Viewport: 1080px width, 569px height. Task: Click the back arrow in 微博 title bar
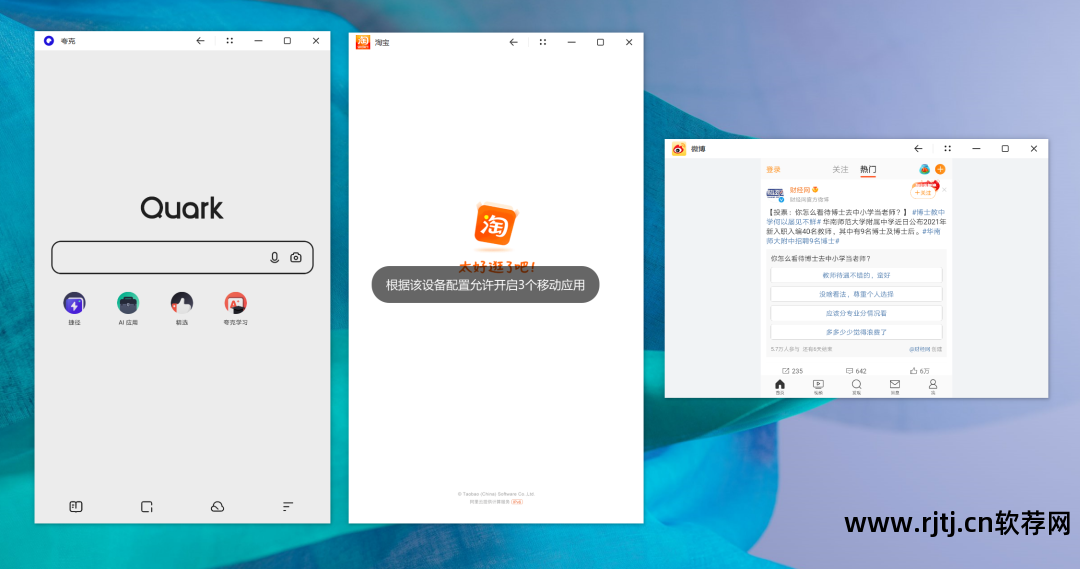(918, 148)
